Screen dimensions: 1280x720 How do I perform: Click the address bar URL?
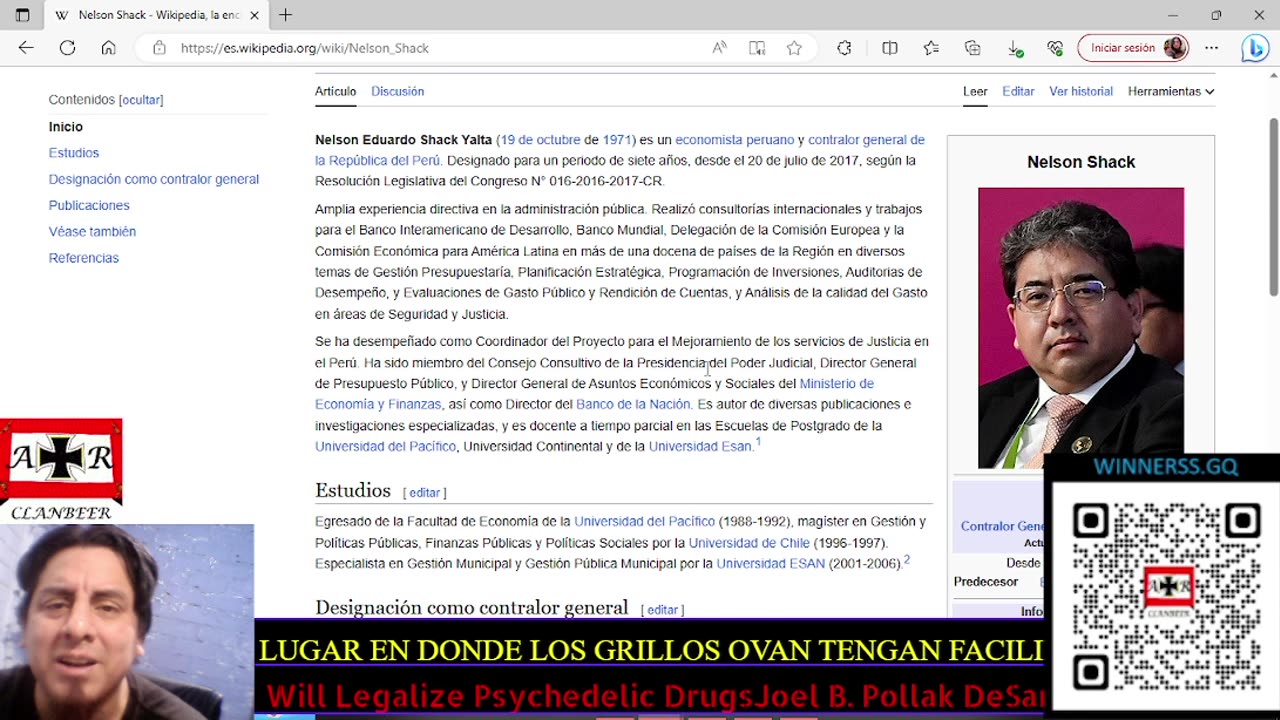point(305,48)
